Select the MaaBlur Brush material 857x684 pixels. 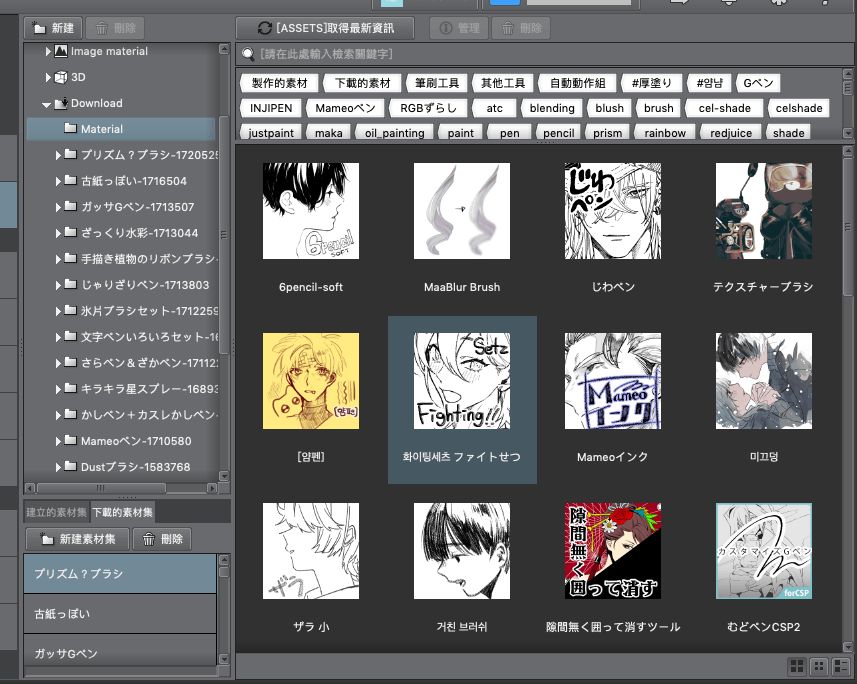(x=462, y=210)
